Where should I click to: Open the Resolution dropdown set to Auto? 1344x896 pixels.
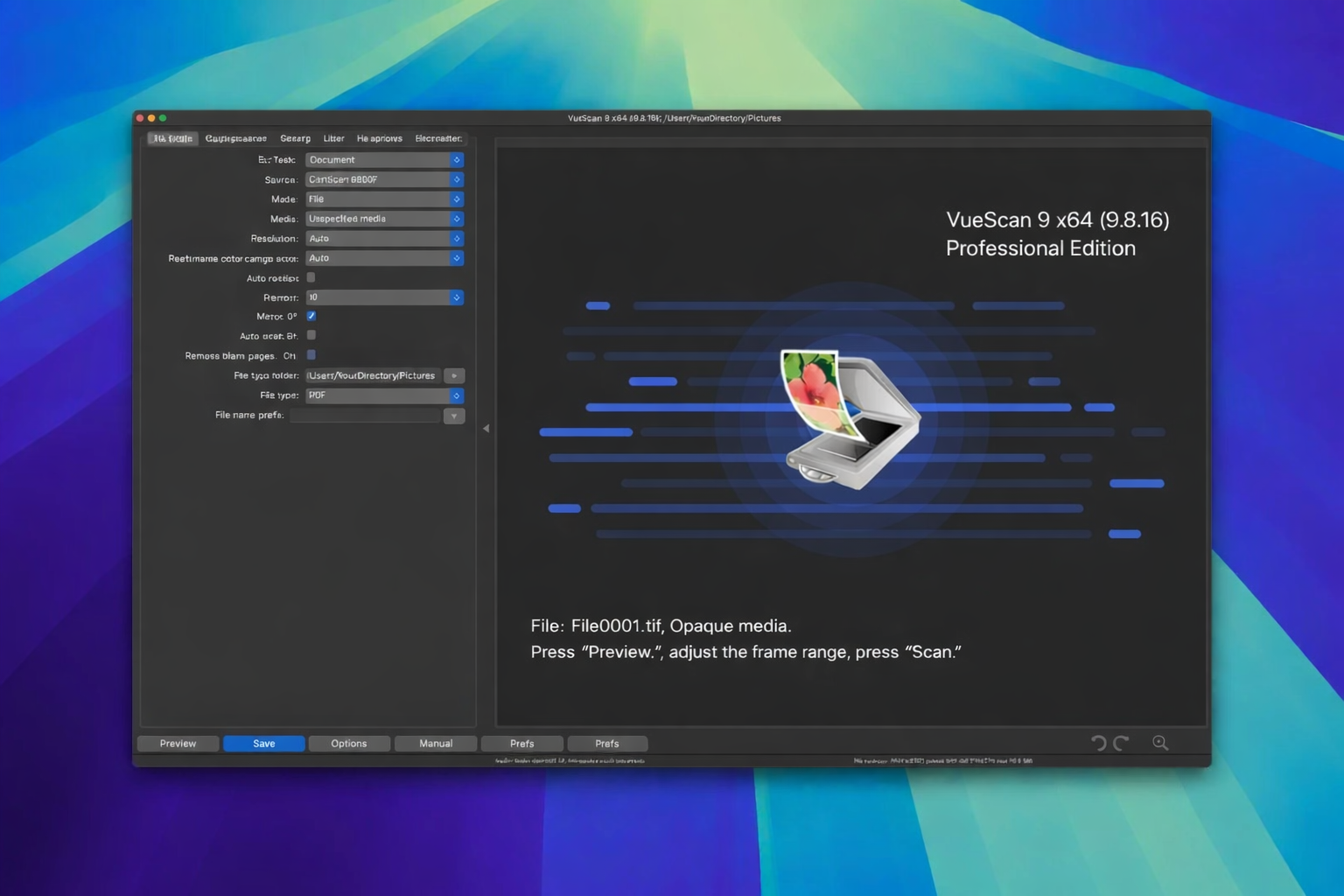(384, 238)
